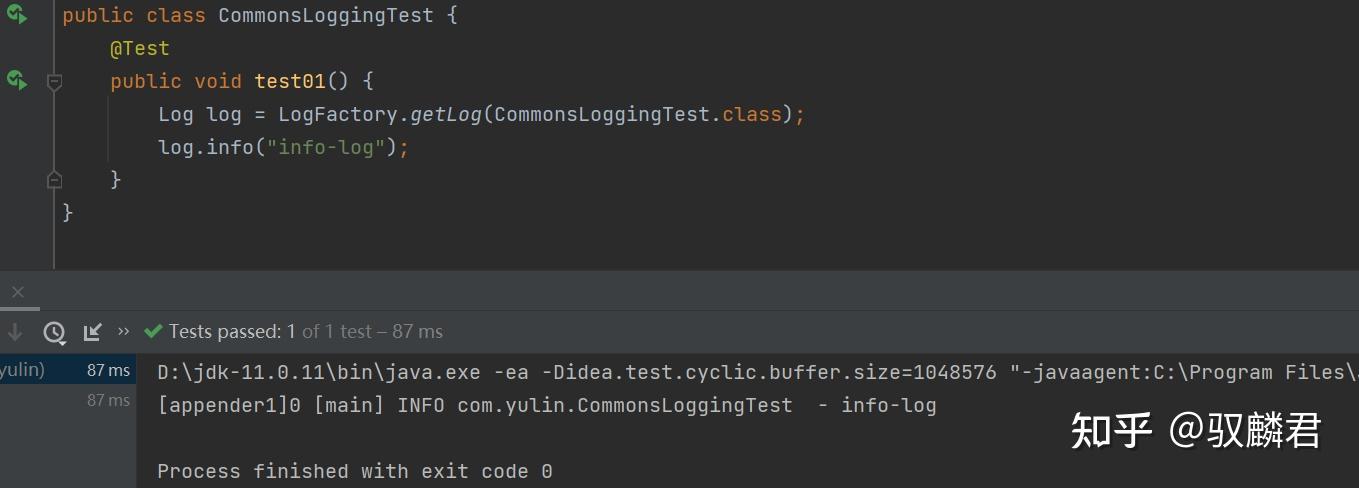
Task: Click the down arrow next-test icon
Action: pyautogui.click(x=15, y=331)
